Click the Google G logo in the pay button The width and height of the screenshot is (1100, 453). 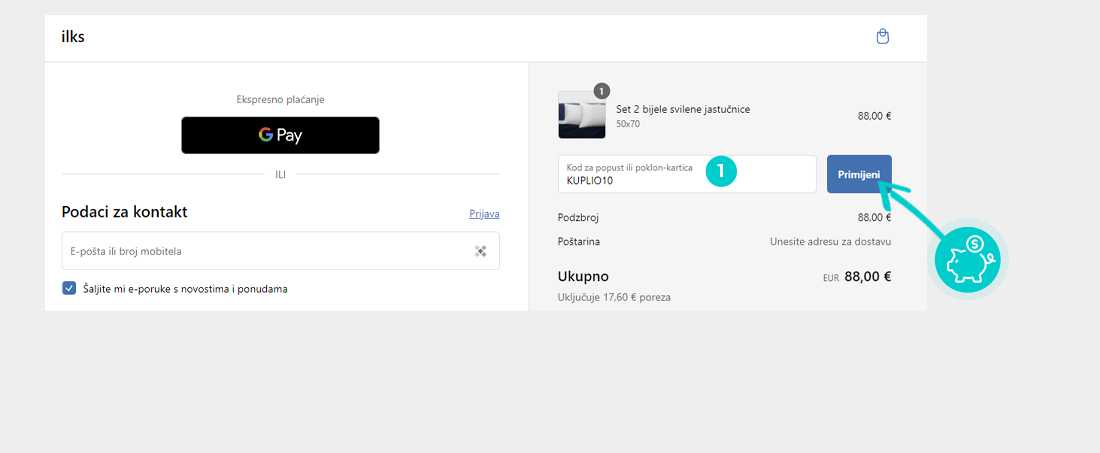coord(266,135)
